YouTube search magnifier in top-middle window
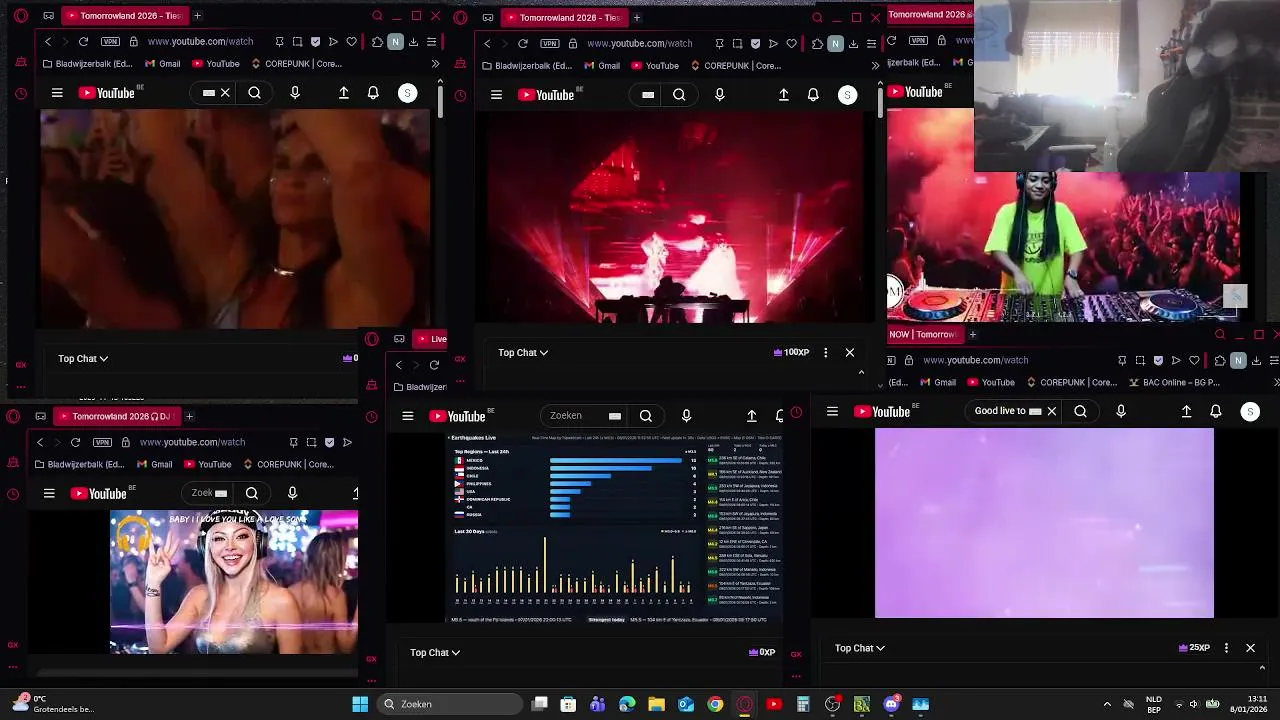The image size is (1280, 720). pos(679,95)
